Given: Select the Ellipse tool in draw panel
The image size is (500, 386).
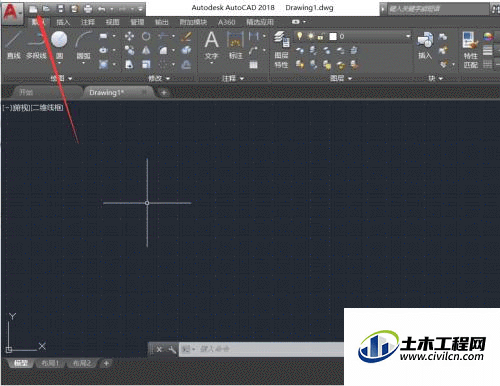Looking at the screenshot, I should (x=103, y=50).
